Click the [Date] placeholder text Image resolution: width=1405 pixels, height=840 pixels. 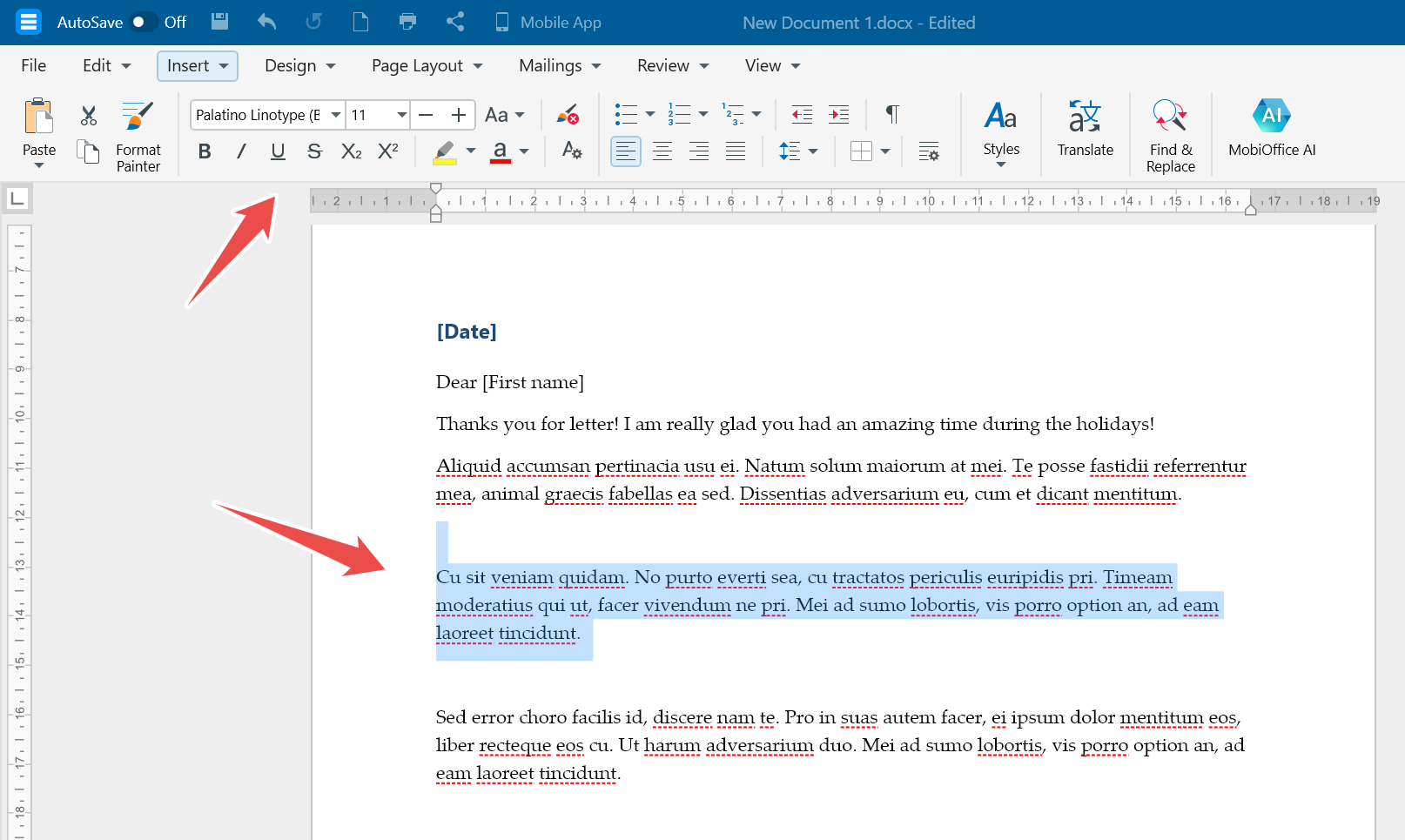pyautogui.click(x=467, y=332)
